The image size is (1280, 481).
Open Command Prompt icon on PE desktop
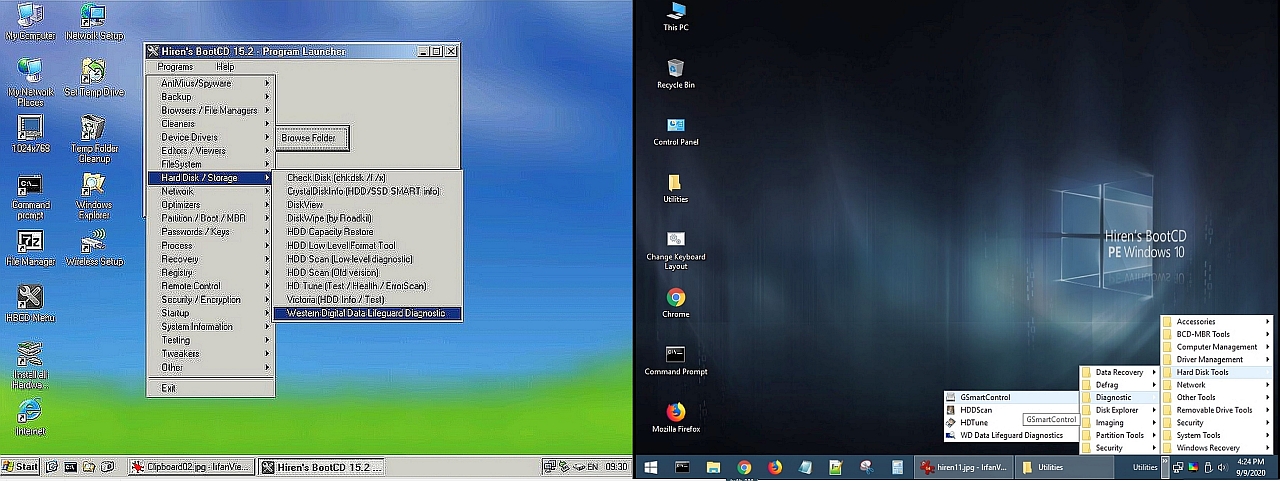pyautogui.click(x=676, y=360)
